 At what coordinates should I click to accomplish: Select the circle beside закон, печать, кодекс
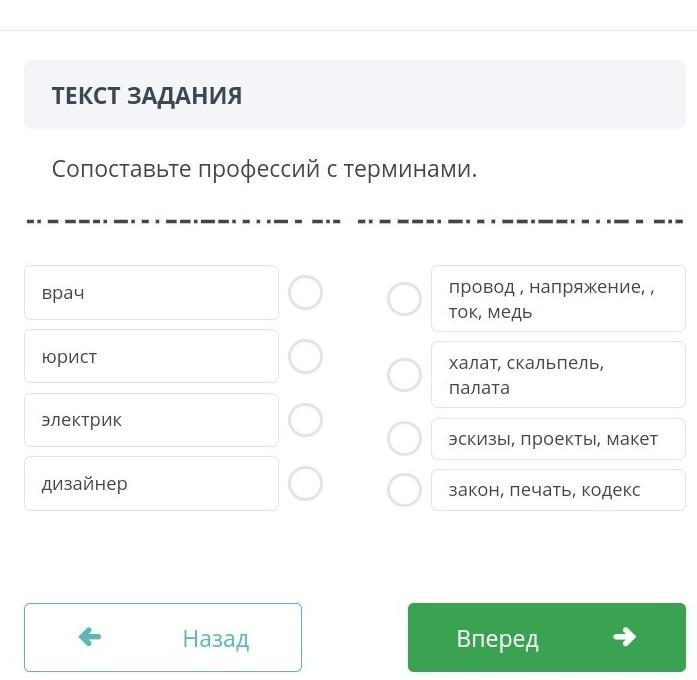404,490
